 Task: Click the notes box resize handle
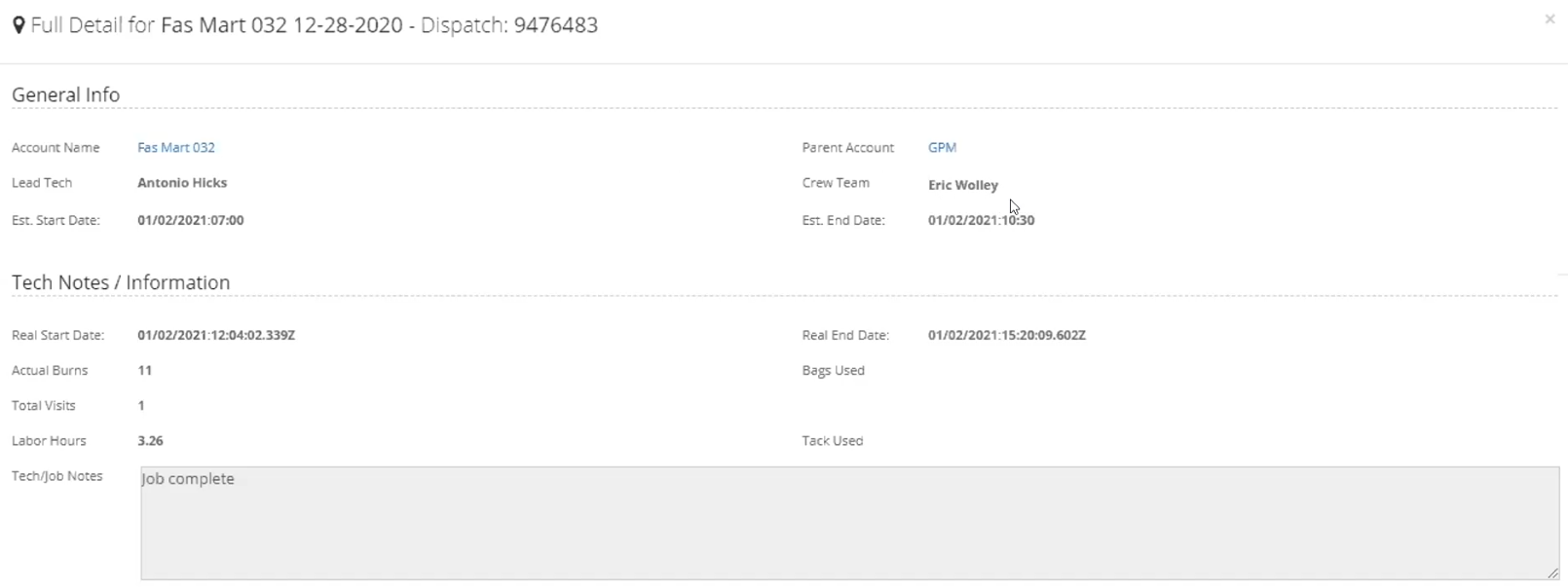[x=1552, y=573]
